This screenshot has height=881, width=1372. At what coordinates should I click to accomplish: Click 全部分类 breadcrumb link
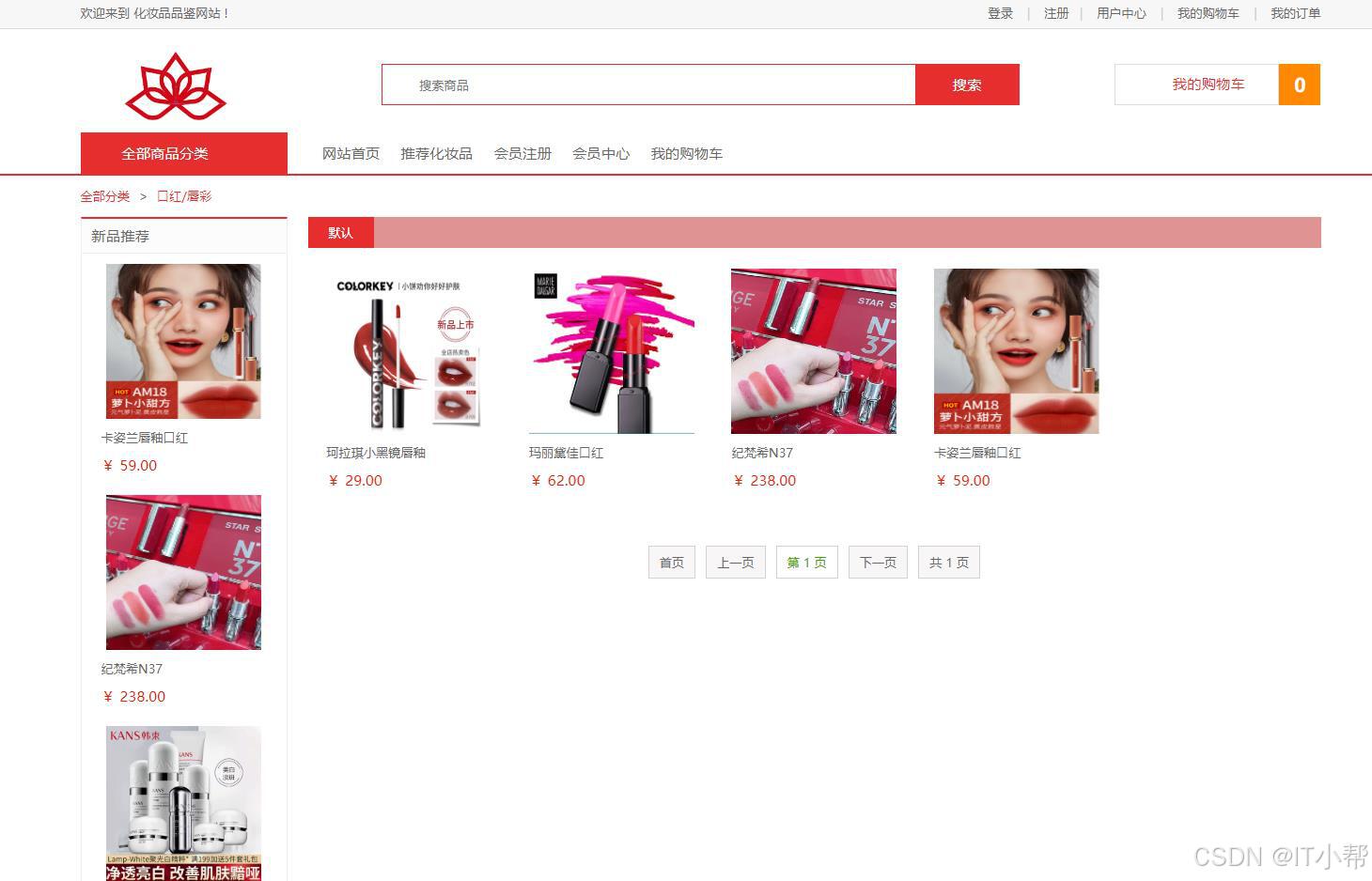coord(105,196)
